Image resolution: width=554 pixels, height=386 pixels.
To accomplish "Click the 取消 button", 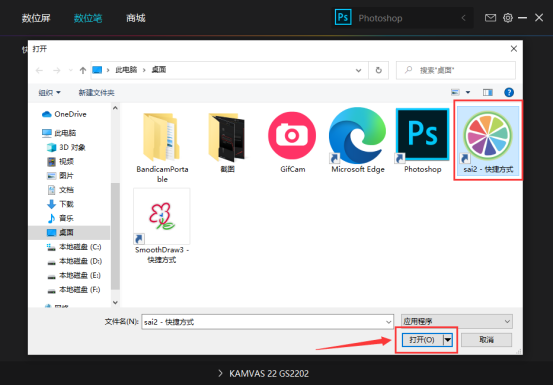I will 486,340.
